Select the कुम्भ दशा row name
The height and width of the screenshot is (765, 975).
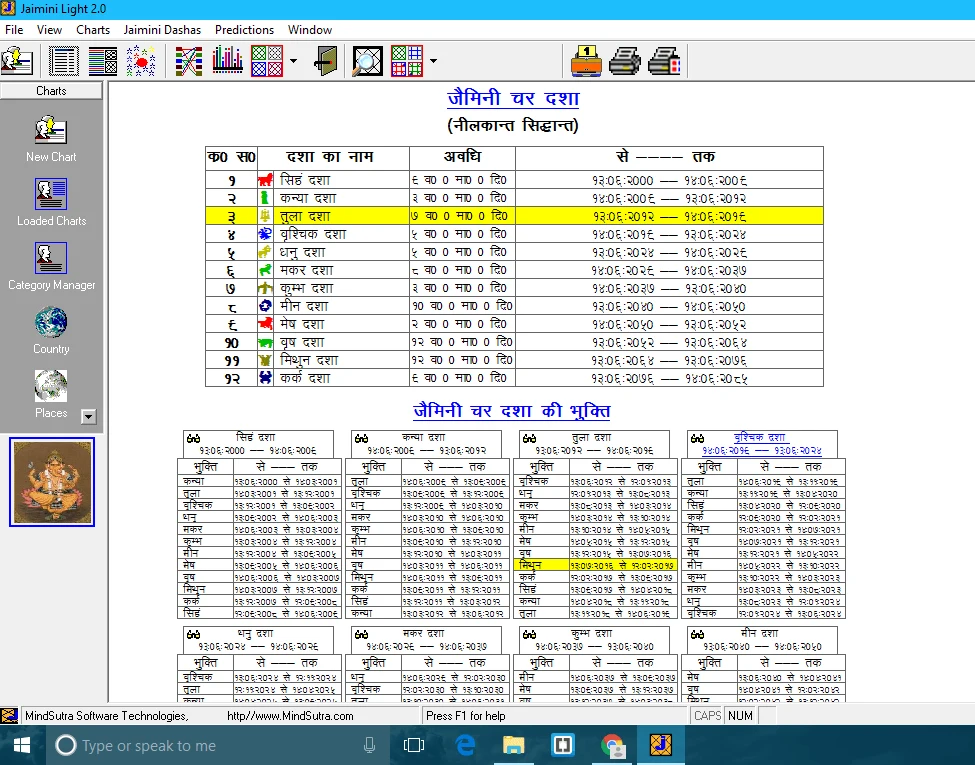(x=307, y=289)
